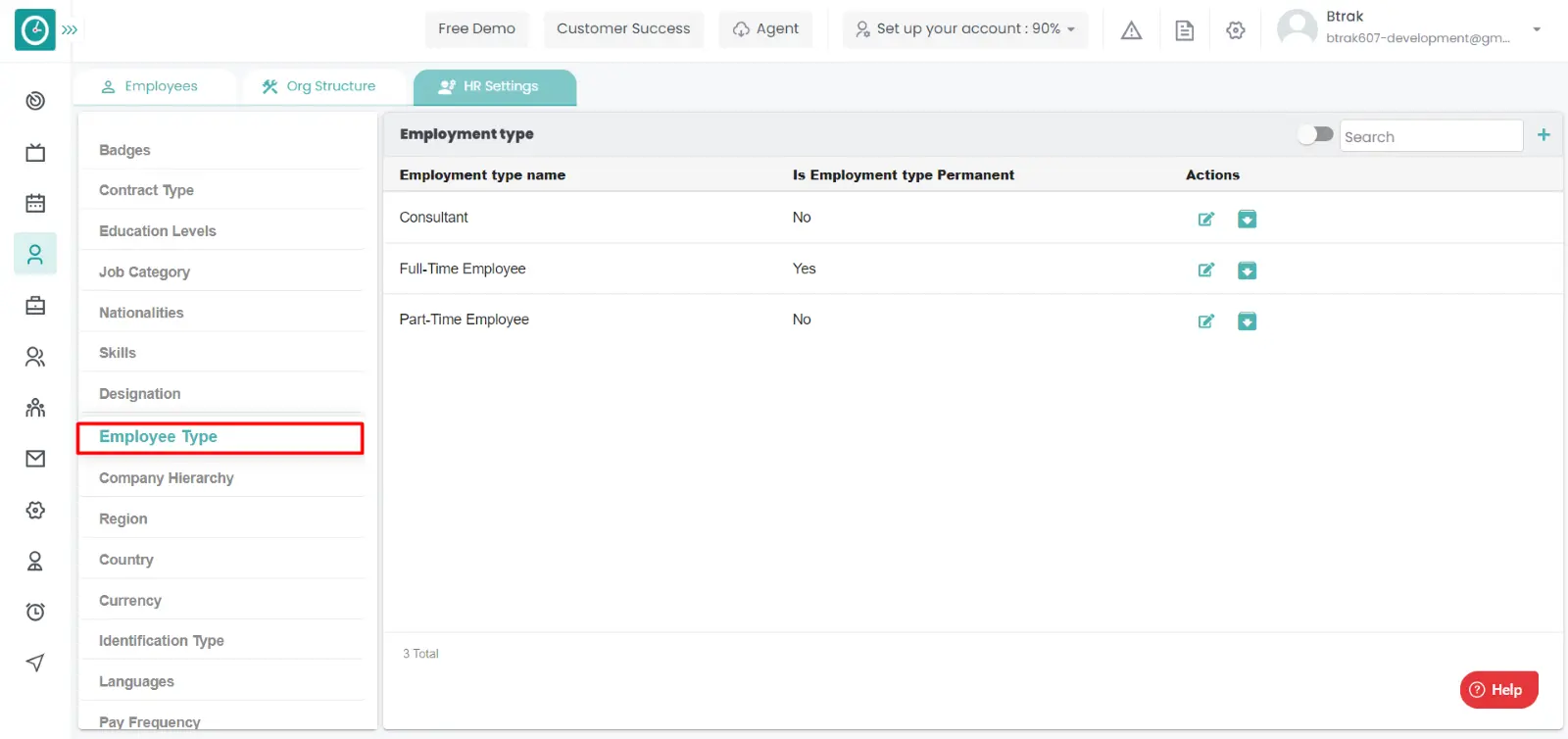Image resolution: width=1568 pixels, height=739 pixels.
Task: Click the Part-Time Employee name cell
Action: [x=464, y=320]
